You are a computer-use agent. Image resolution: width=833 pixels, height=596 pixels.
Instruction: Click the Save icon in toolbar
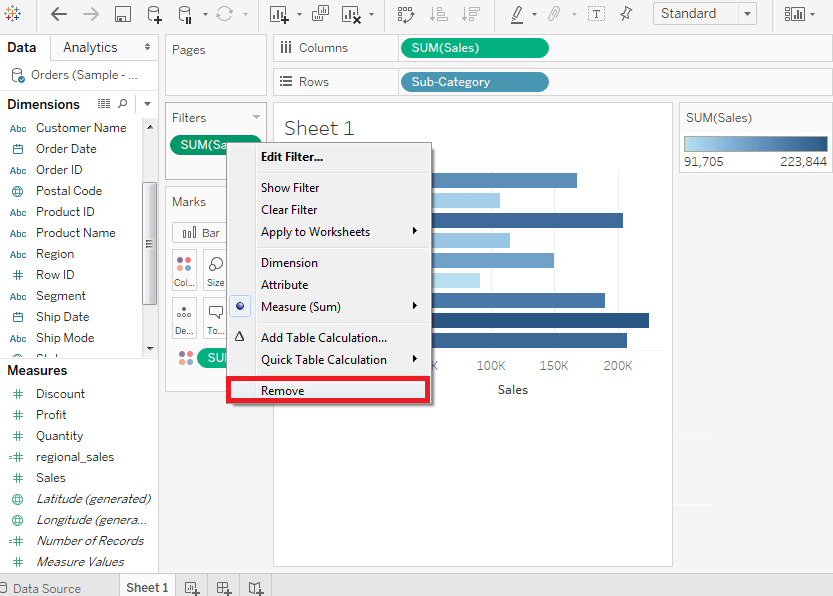click(x=123, y=14)
